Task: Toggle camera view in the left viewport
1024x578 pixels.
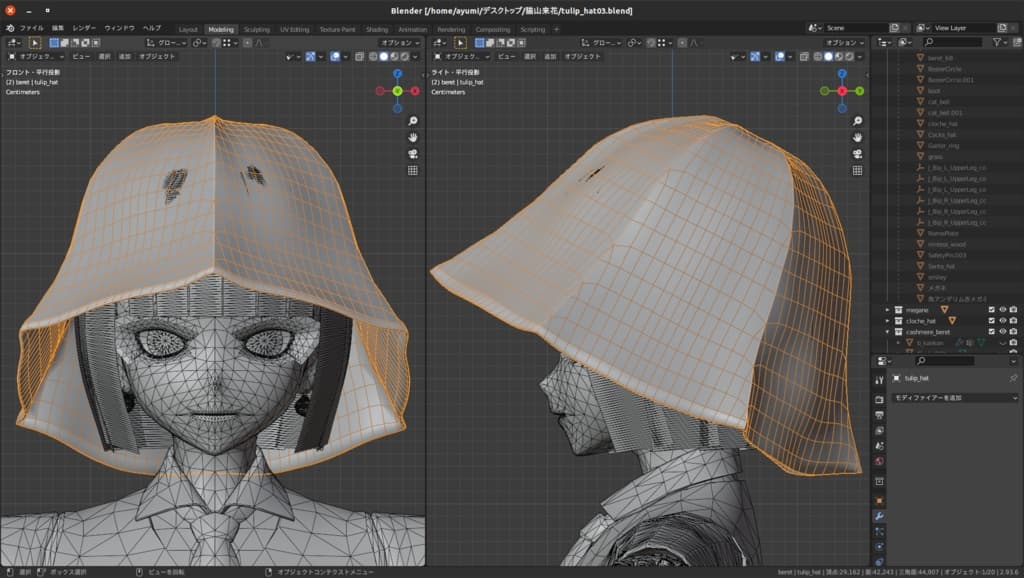Action: point(412,153)
